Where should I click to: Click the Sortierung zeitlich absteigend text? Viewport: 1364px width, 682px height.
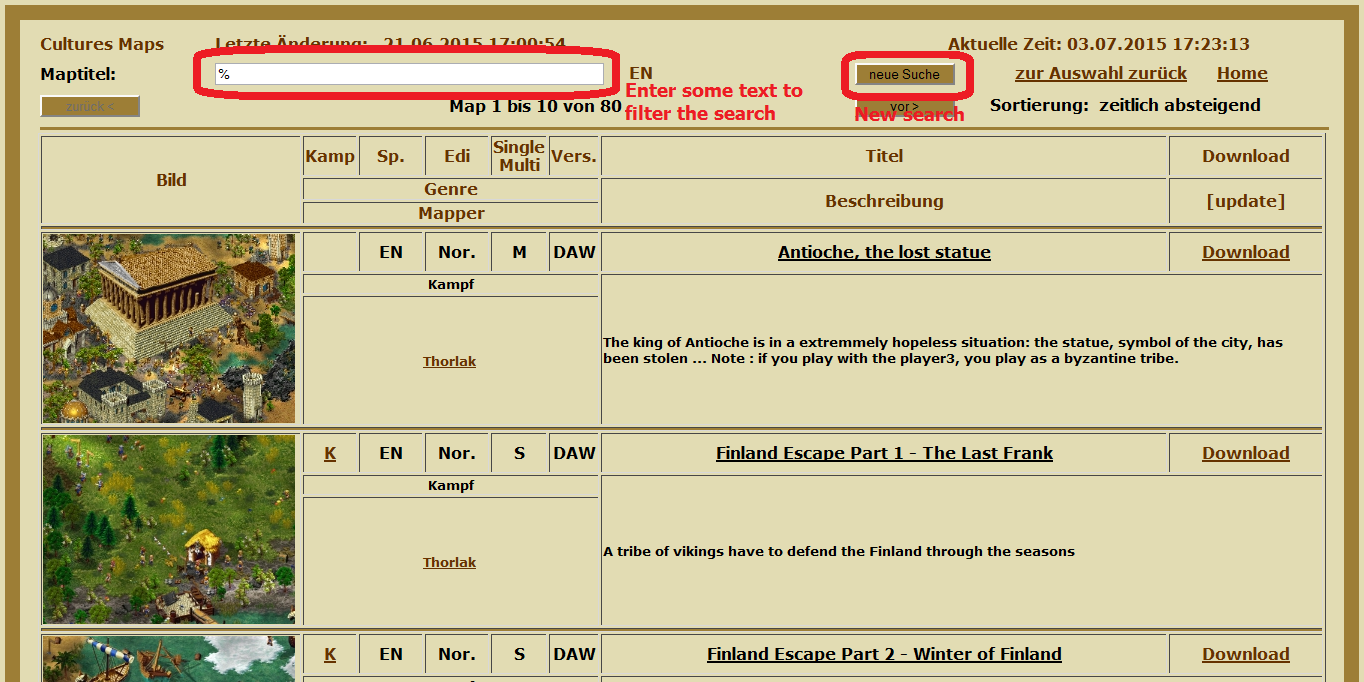1125,105
